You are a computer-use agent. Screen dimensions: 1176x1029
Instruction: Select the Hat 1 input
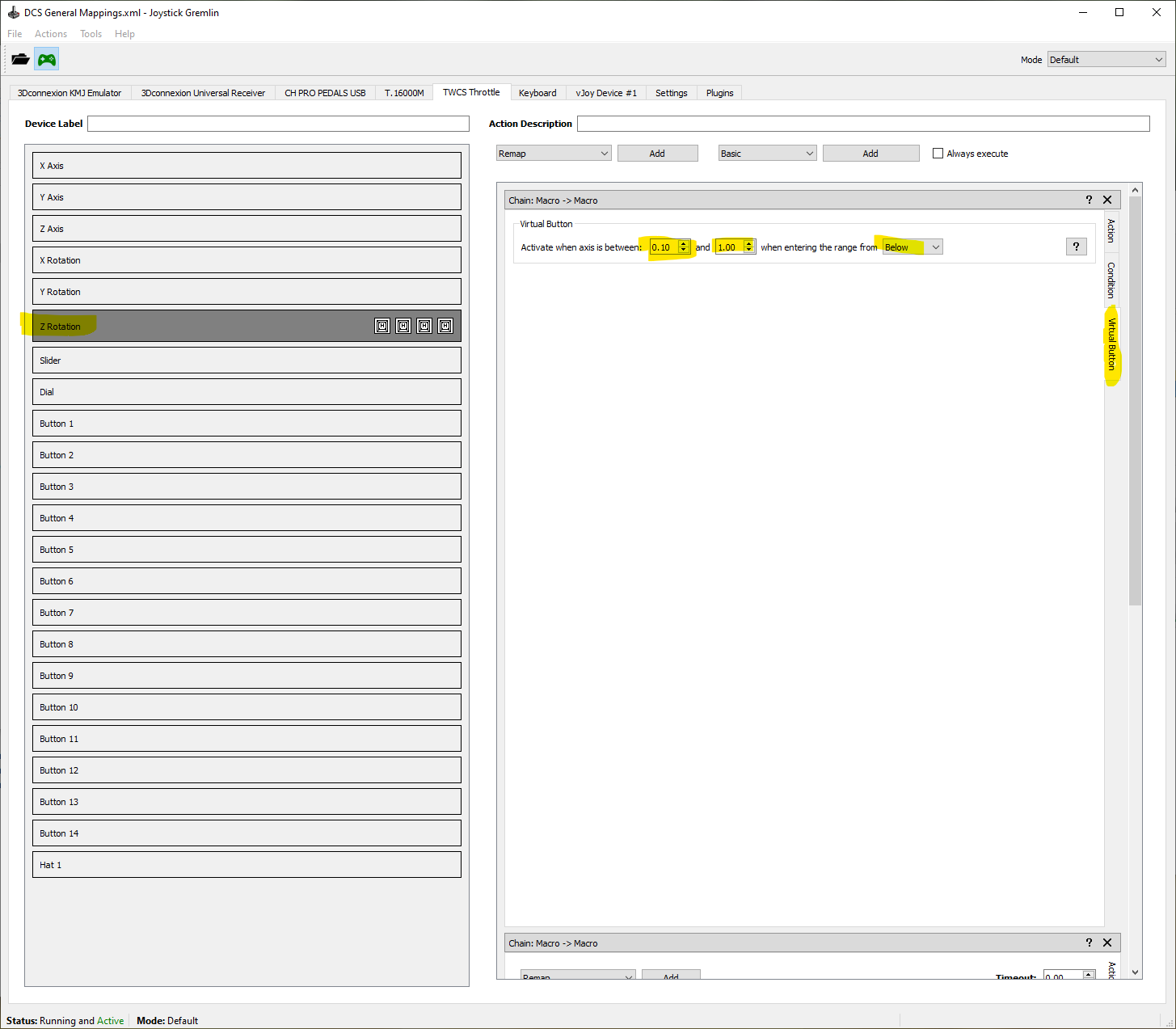click(247, 864)
